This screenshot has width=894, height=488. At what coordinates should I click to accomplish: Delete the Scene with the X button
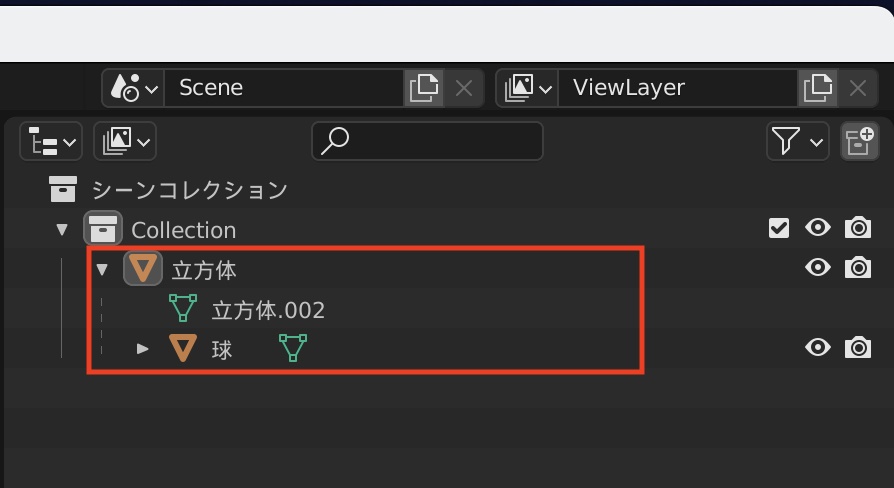pyautogui.click(x=464, y=88)
